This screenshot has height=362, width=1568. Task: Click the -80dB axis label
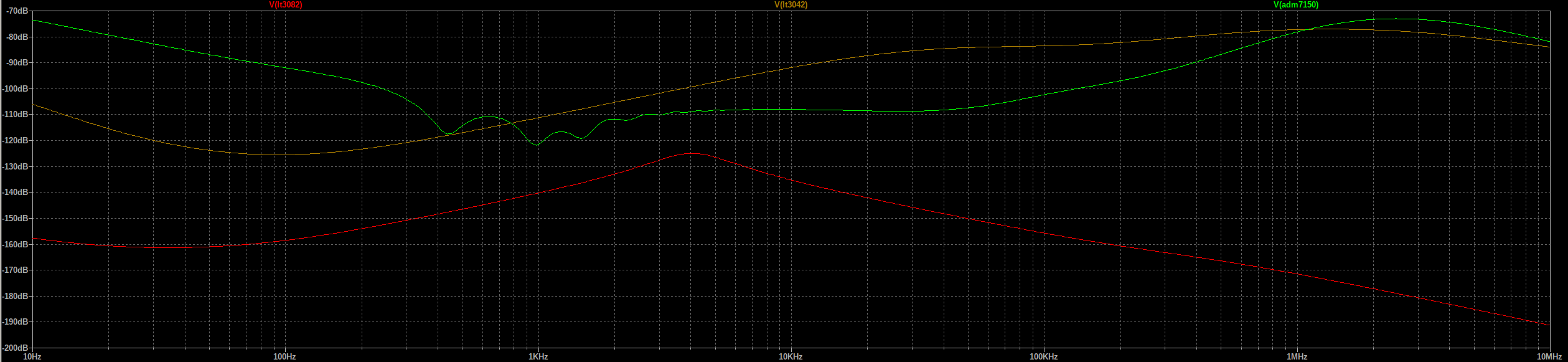(16, 37)
